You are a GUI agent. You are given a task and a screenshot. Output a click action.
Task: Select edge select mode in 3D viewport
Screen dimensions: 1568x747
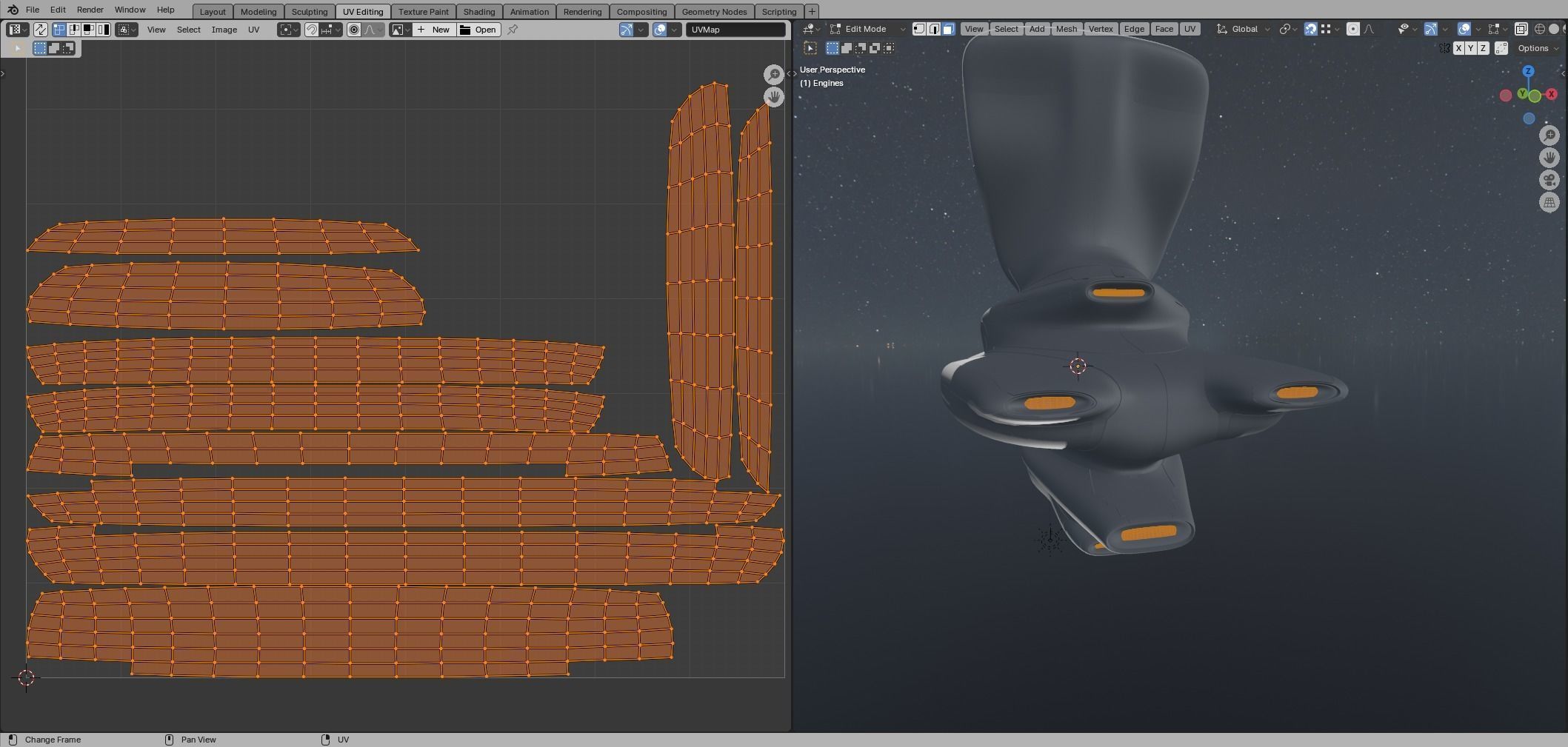(934, 29)
